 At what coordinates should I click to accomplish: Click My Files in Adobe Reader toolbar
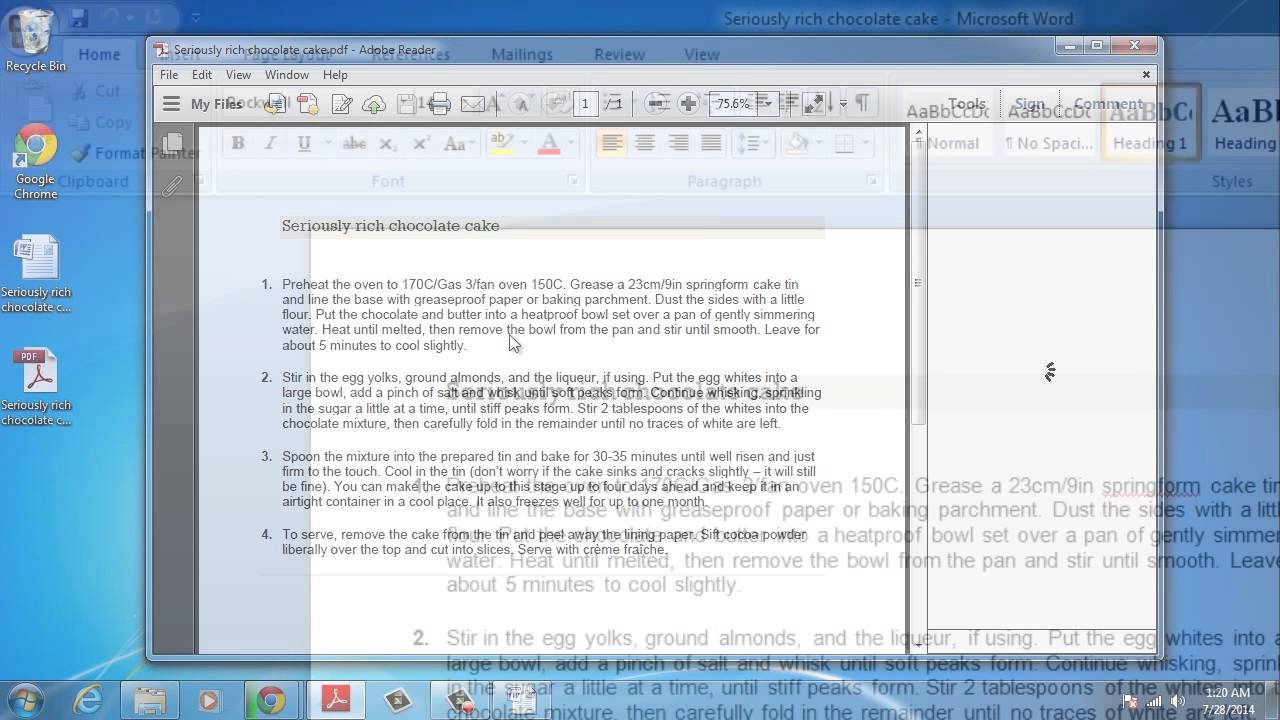tap(217, 104)
